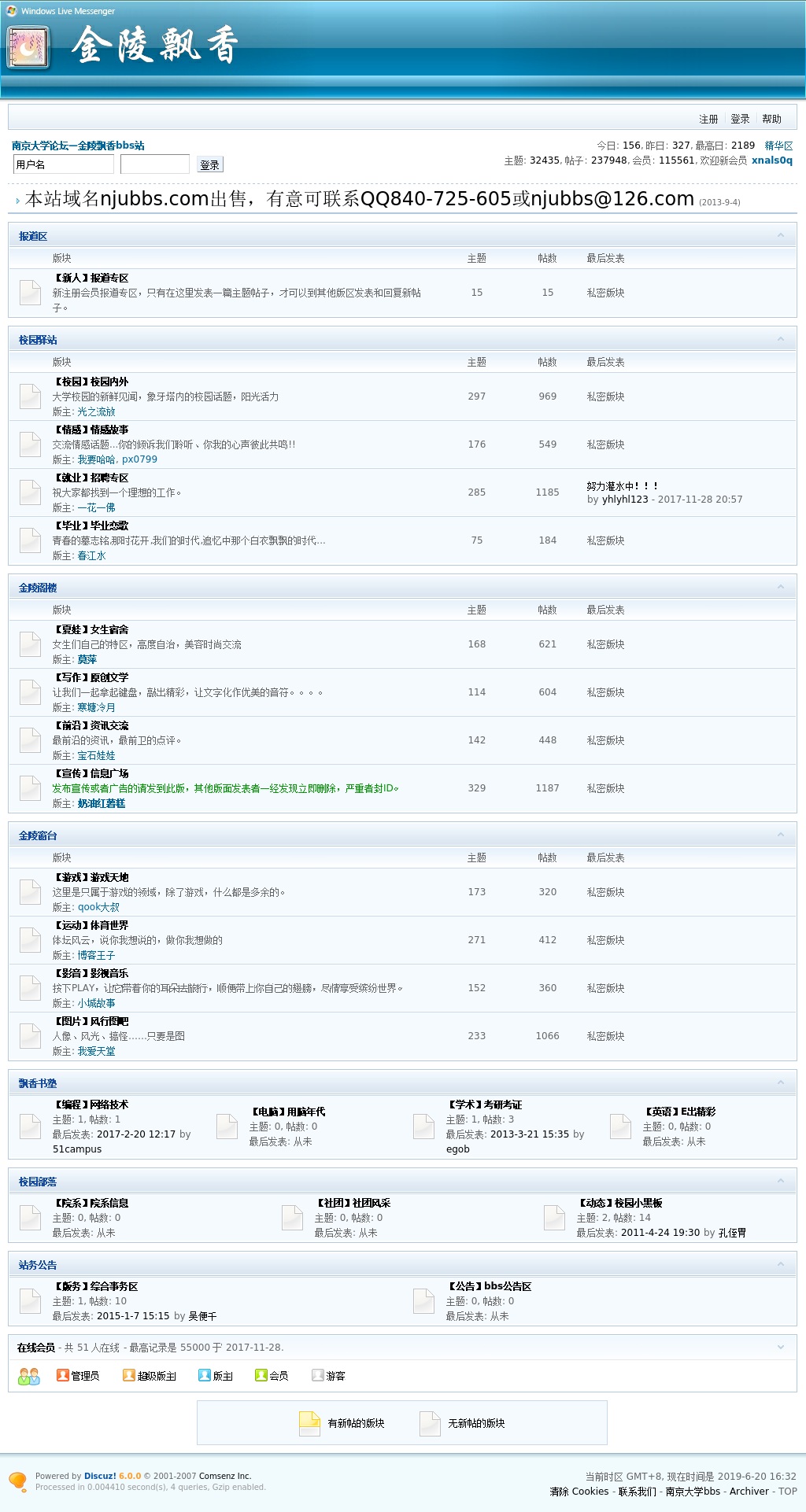Open the 金陵阁楼 category heading
This screenshot has height=1512, width=806.
point(38,588)
